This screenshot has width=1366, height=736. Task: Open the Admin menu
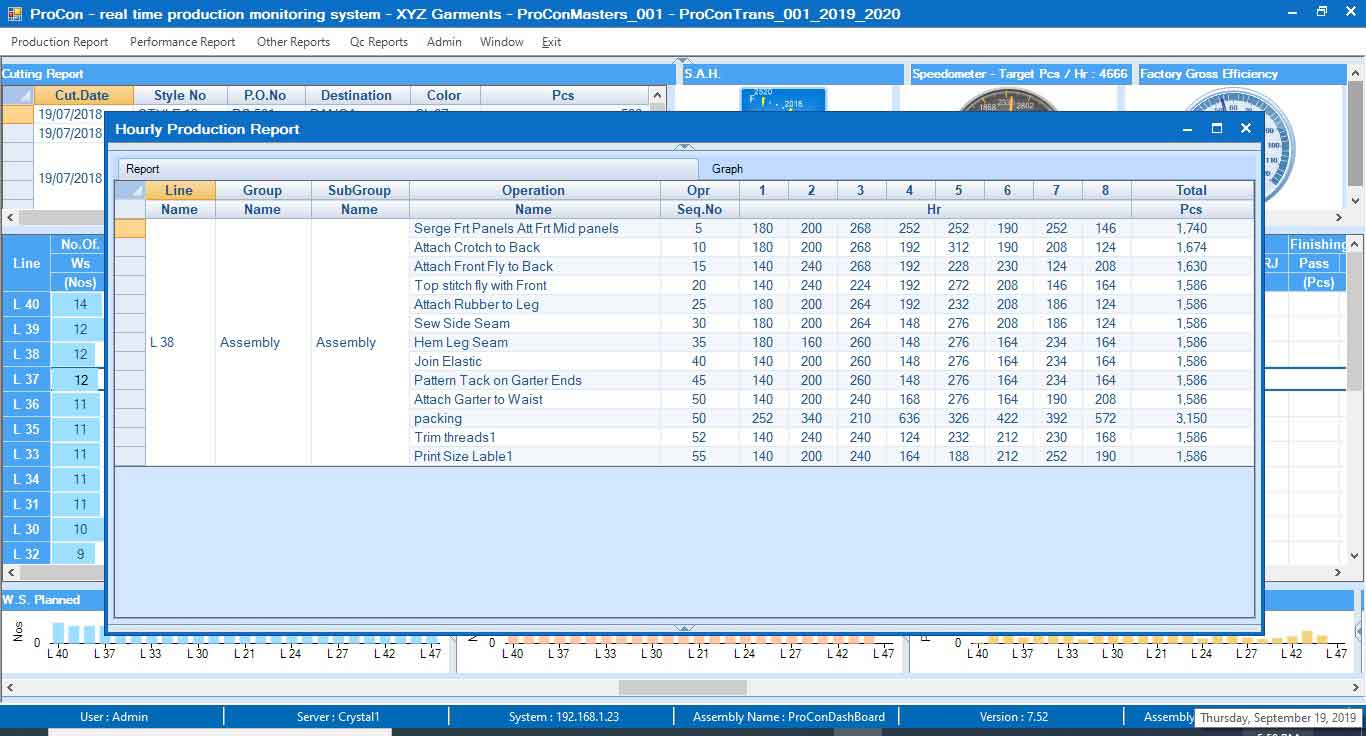pos(444,42)
